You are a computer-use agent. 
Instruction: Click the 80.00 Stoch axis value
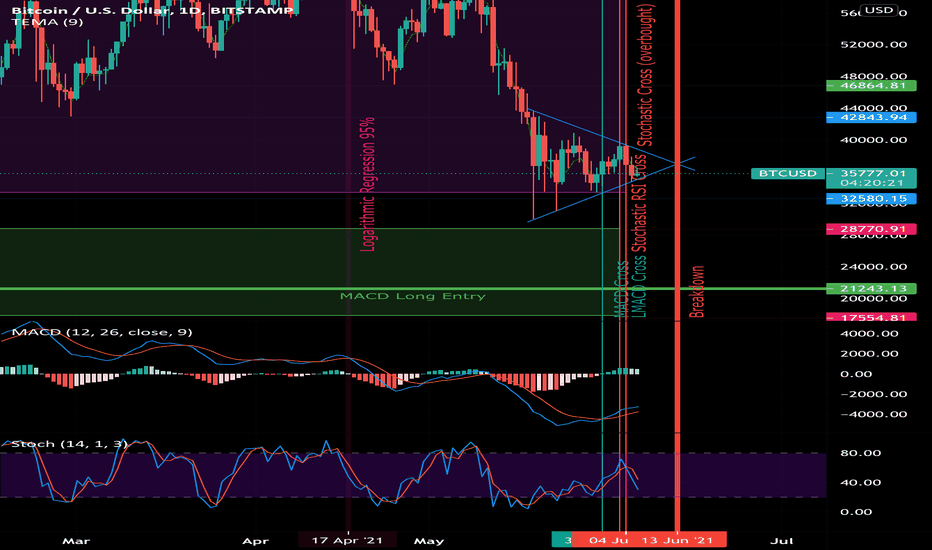click(861, 453)
